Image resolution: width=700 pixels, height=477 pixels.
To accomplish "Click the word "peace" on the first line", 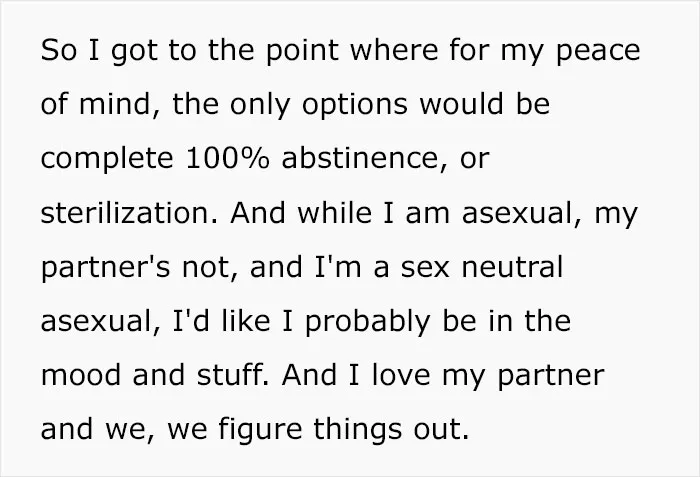I will (598, 52).
